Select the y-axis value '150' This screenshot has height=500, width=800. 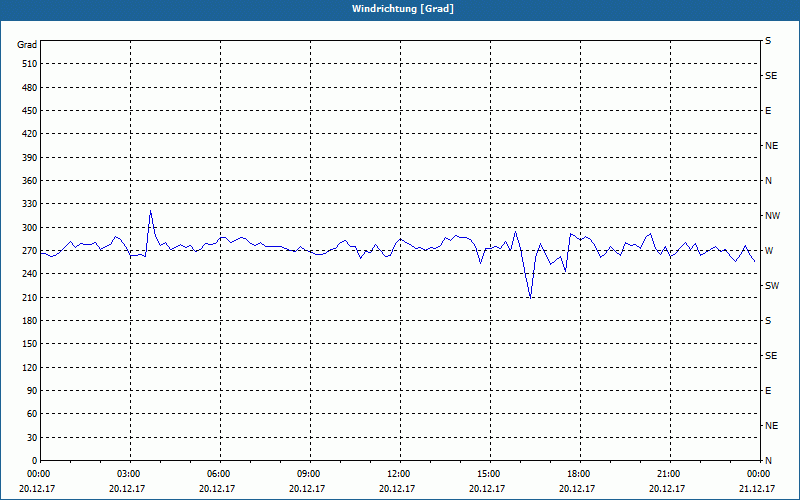30,344
